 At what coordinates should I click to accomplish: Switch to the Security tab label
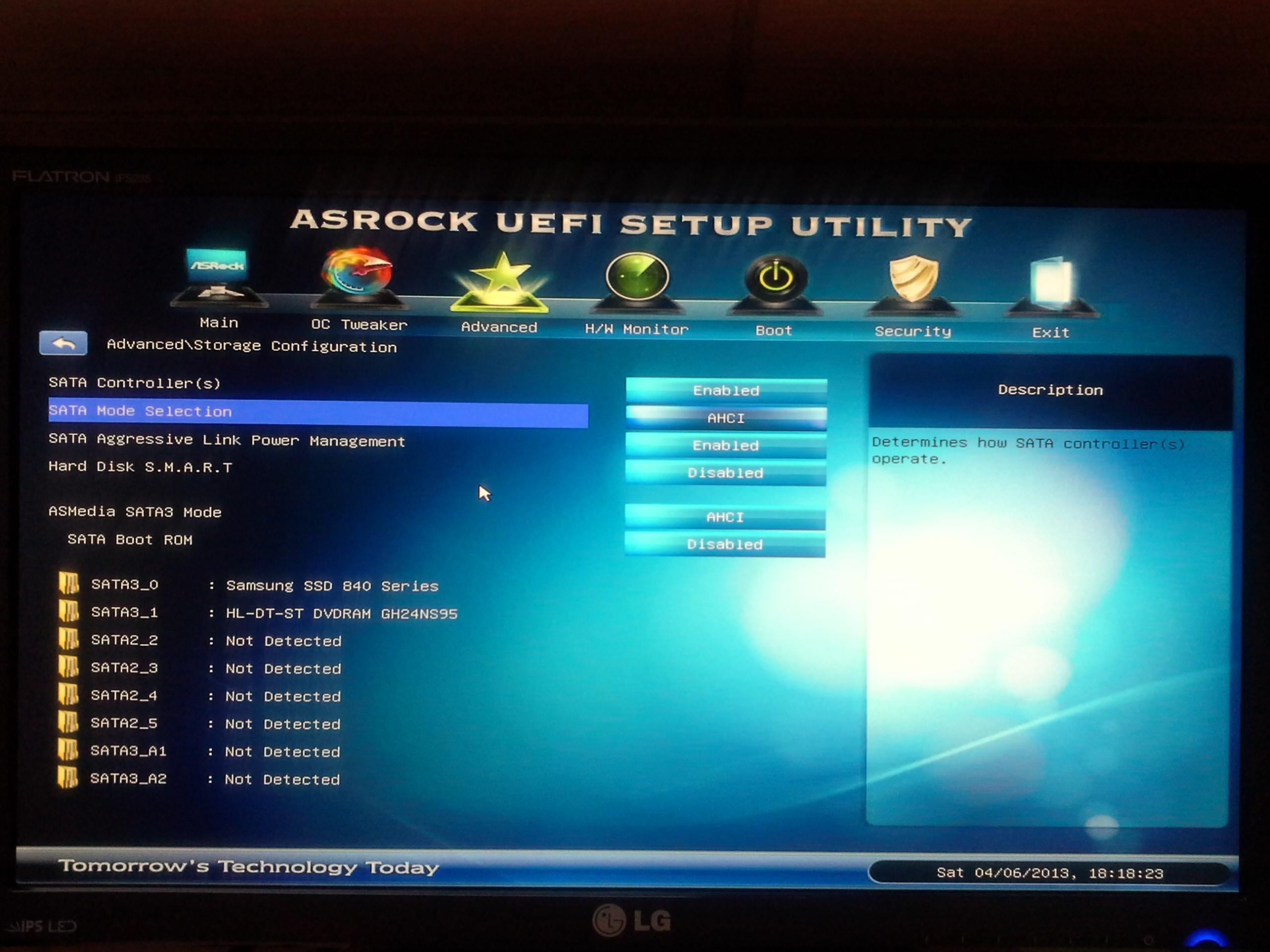pyautogui.click(x=913, y=331)
